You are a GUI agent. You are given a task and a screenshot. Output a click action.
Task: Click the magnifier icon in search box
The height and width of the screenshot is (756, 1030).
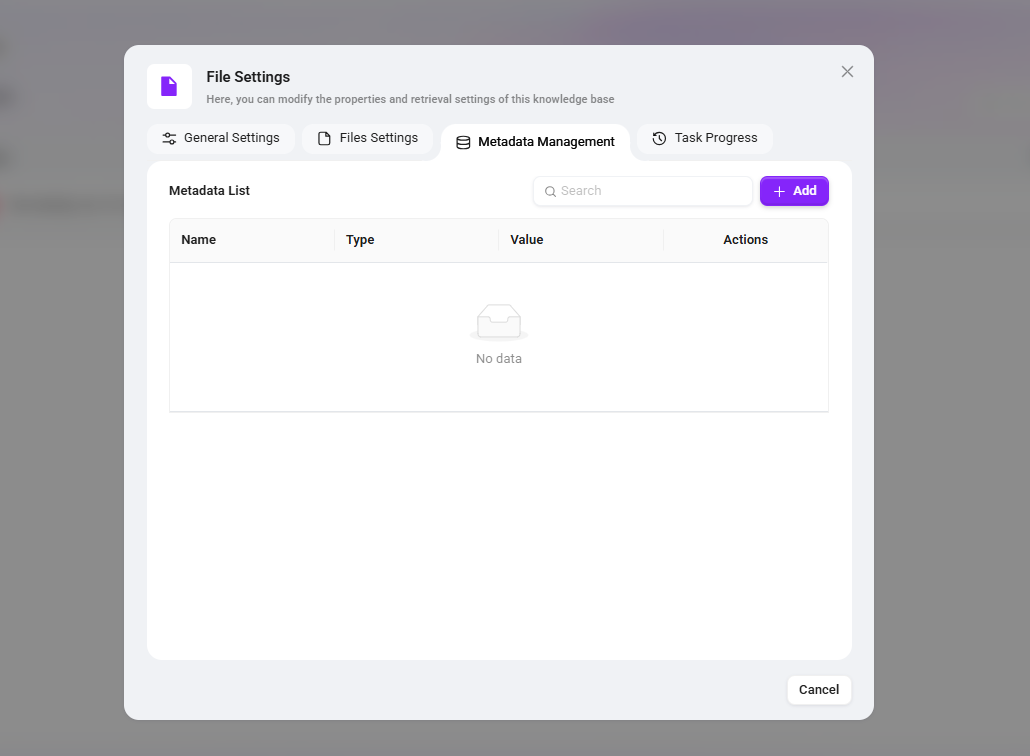click(x=550, y=192)
